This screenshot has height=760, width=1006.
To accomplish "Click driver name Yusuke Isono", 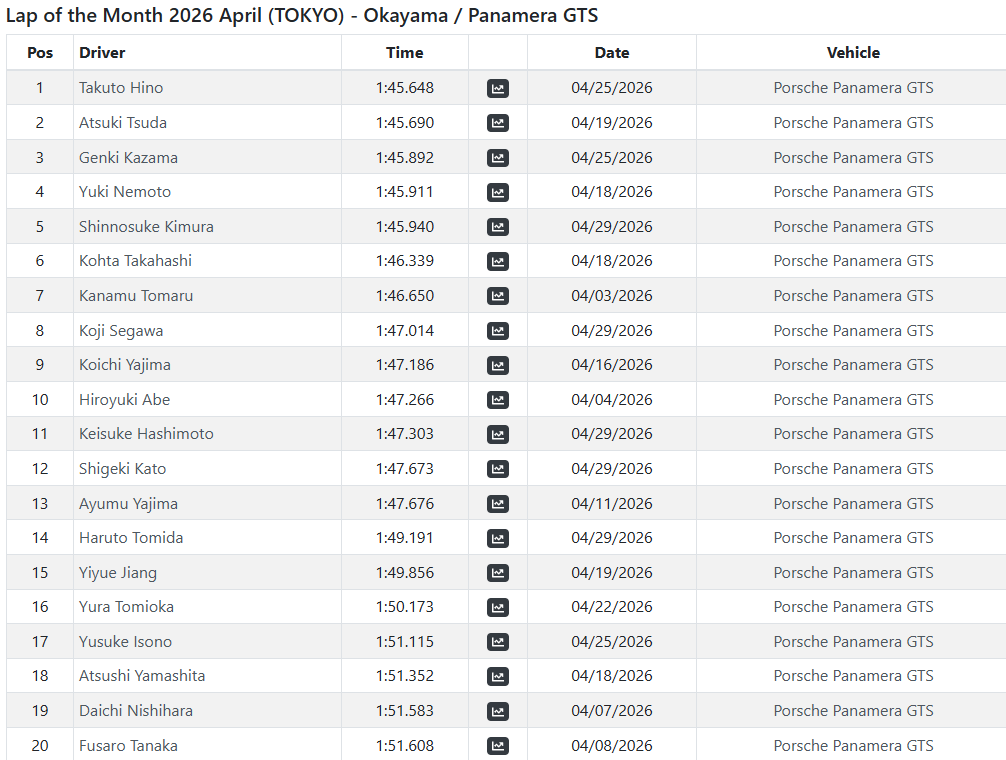I will pos(126,642).
